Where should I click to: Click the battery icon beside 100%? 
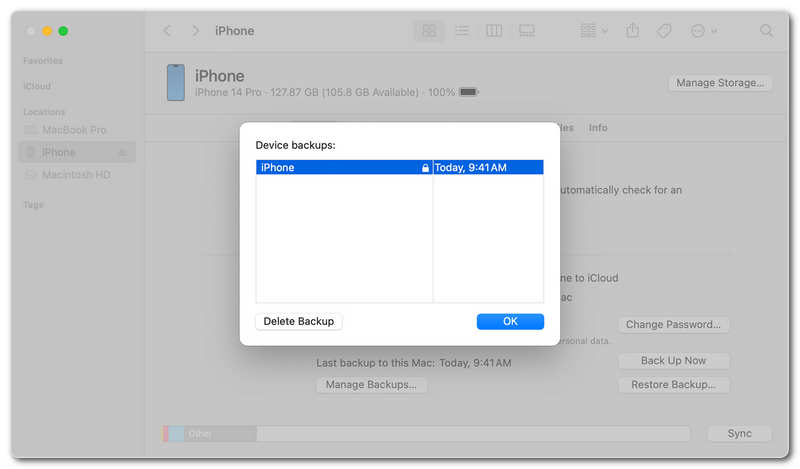468,92
